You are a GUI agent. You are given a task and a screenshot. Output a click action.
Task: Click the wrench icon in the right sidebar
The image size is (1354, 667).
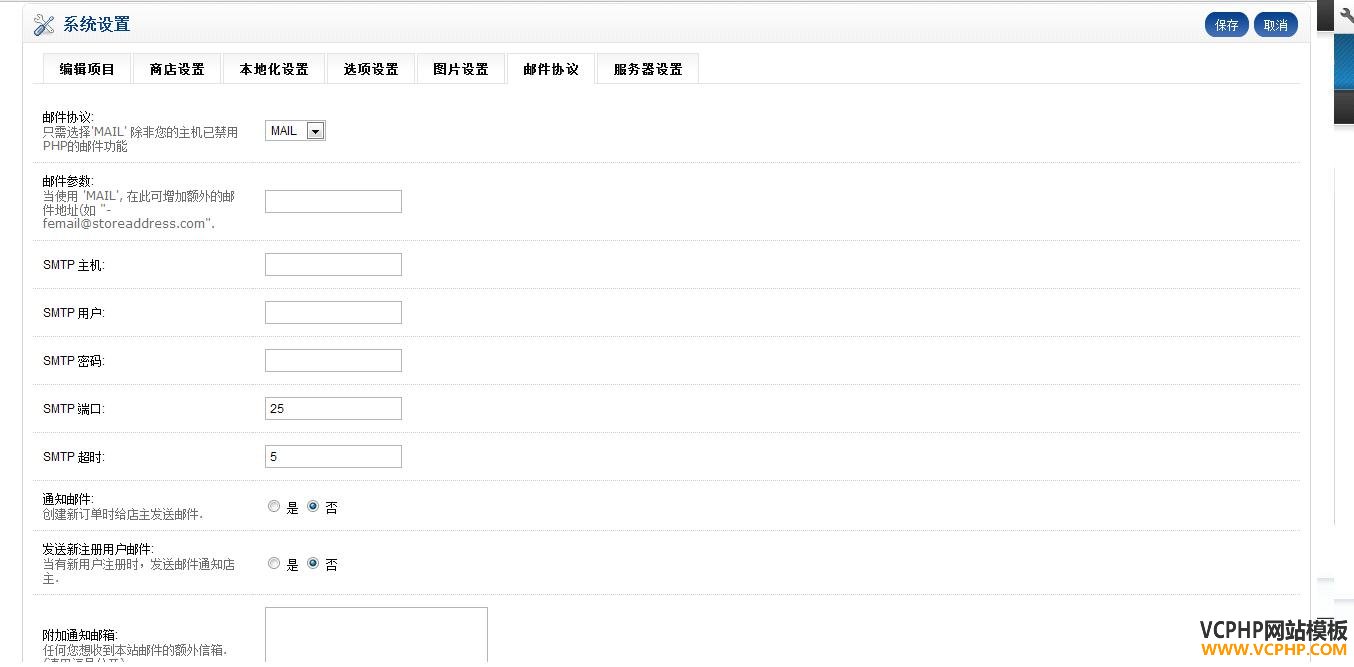coord(1346,15)
